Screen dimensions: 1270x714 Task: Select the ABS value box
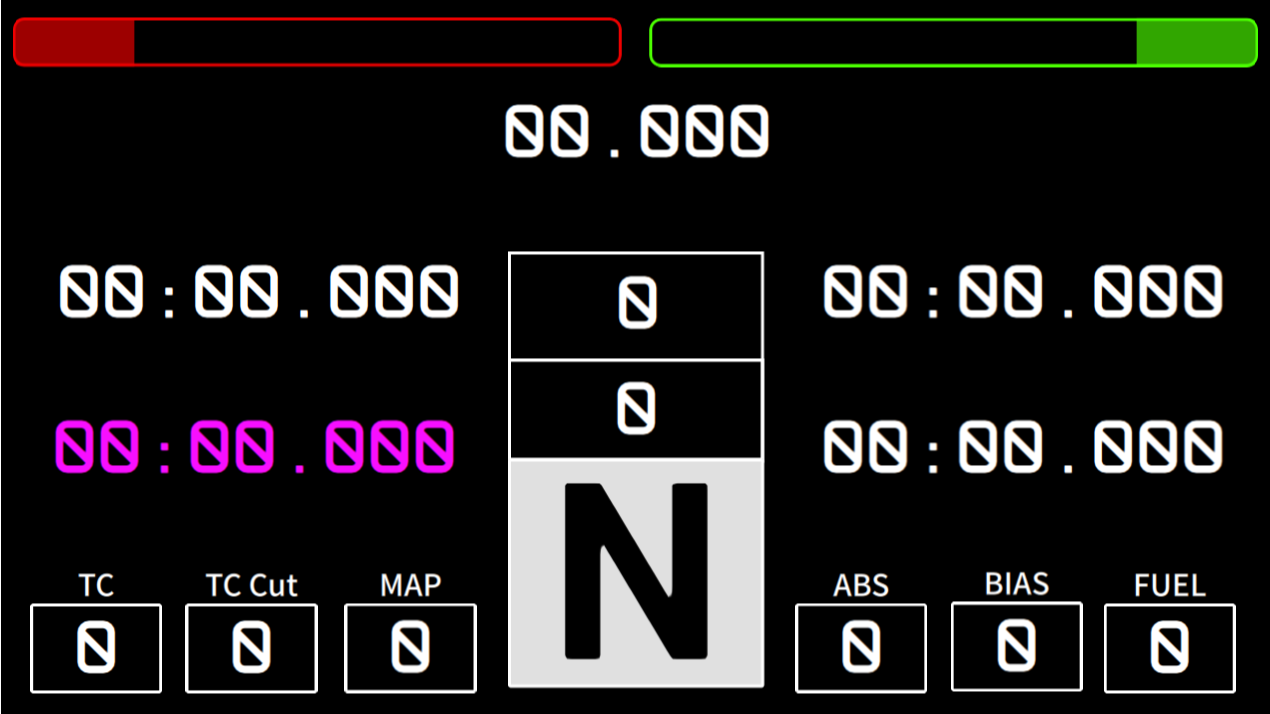coord(861,648)
